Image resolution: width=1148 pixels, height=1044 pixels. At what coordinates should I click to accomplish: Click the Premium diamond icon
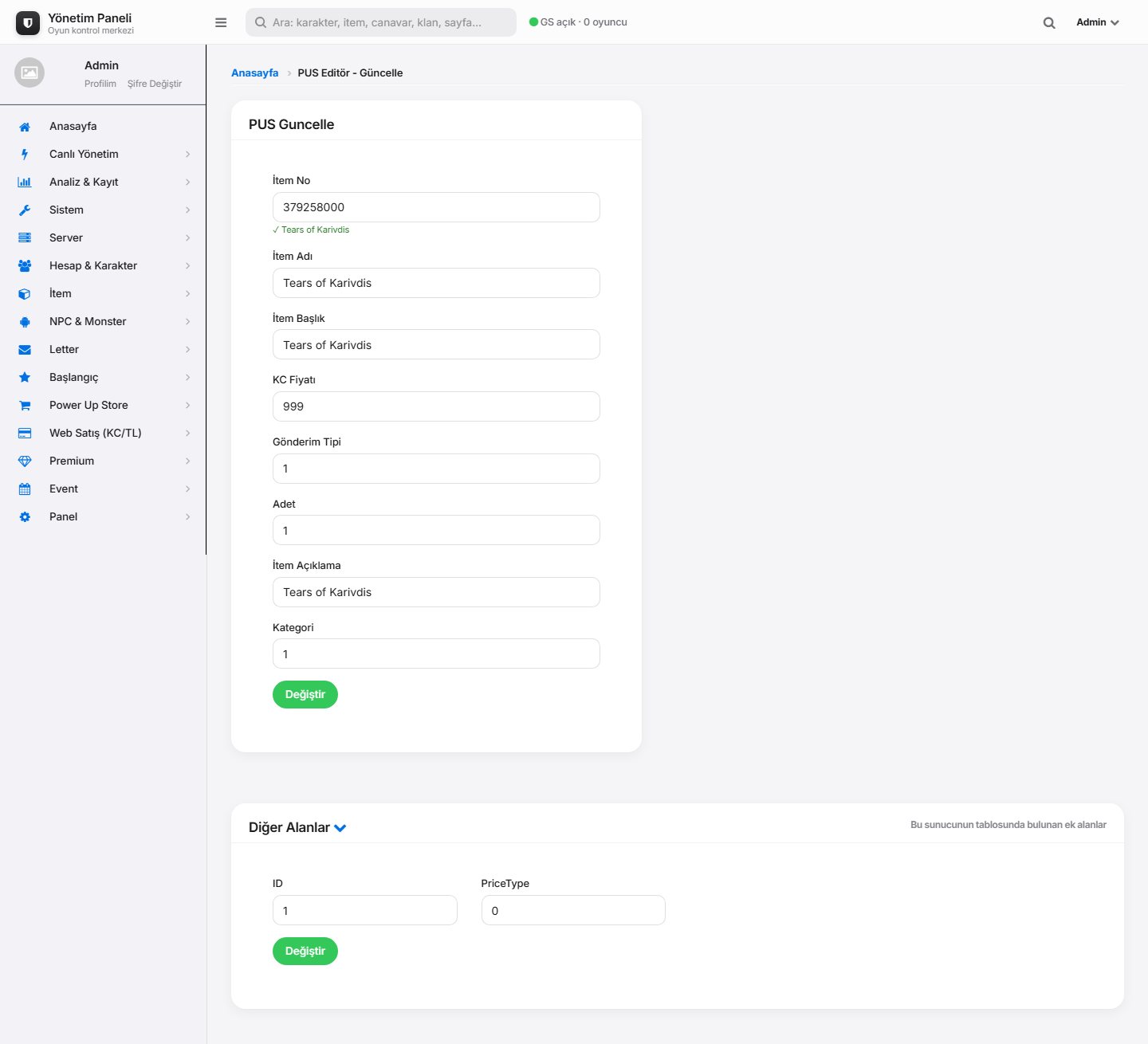point(25,461)
